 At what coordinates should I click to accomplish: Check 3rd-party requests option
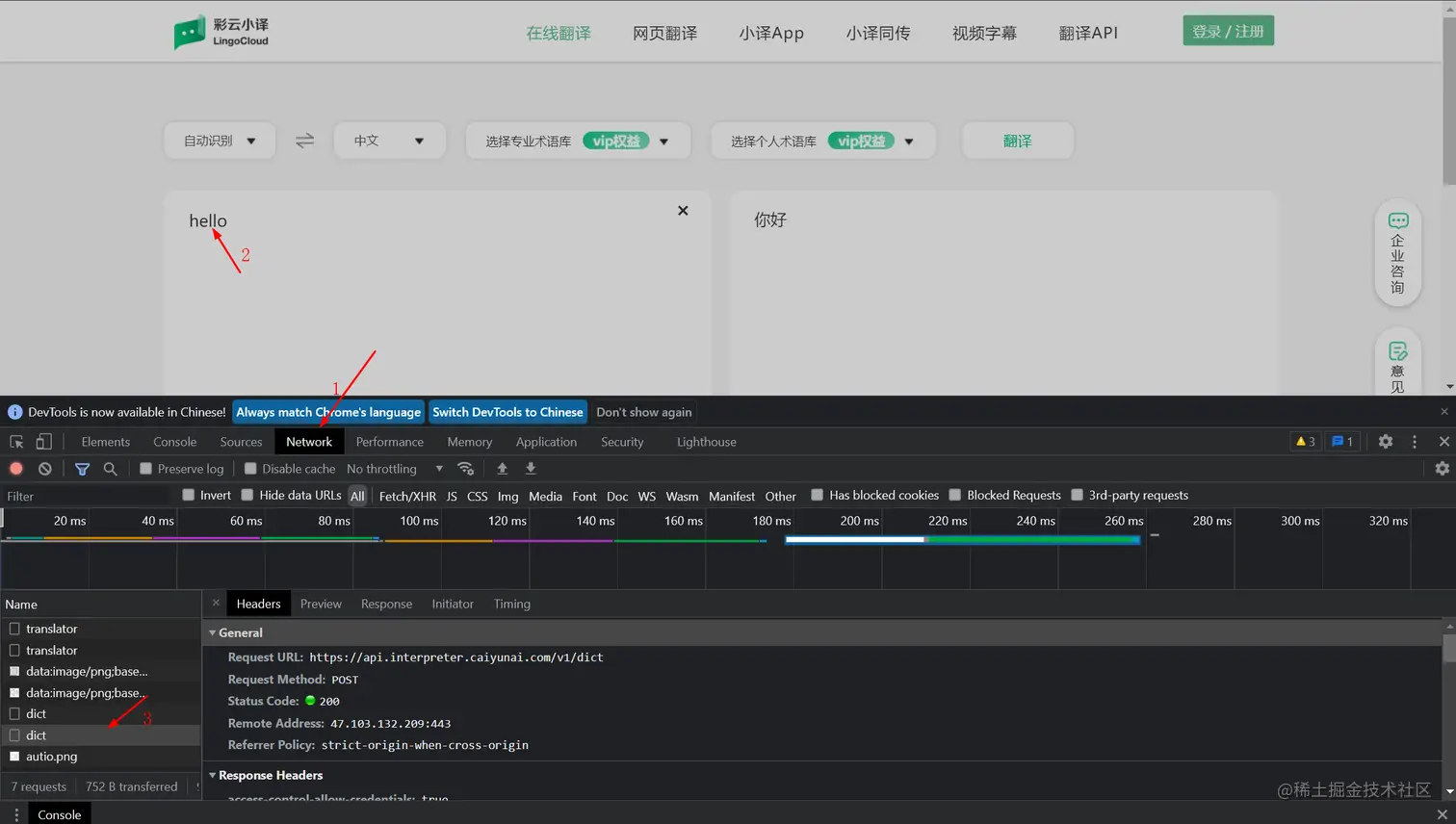point(1078,495)
